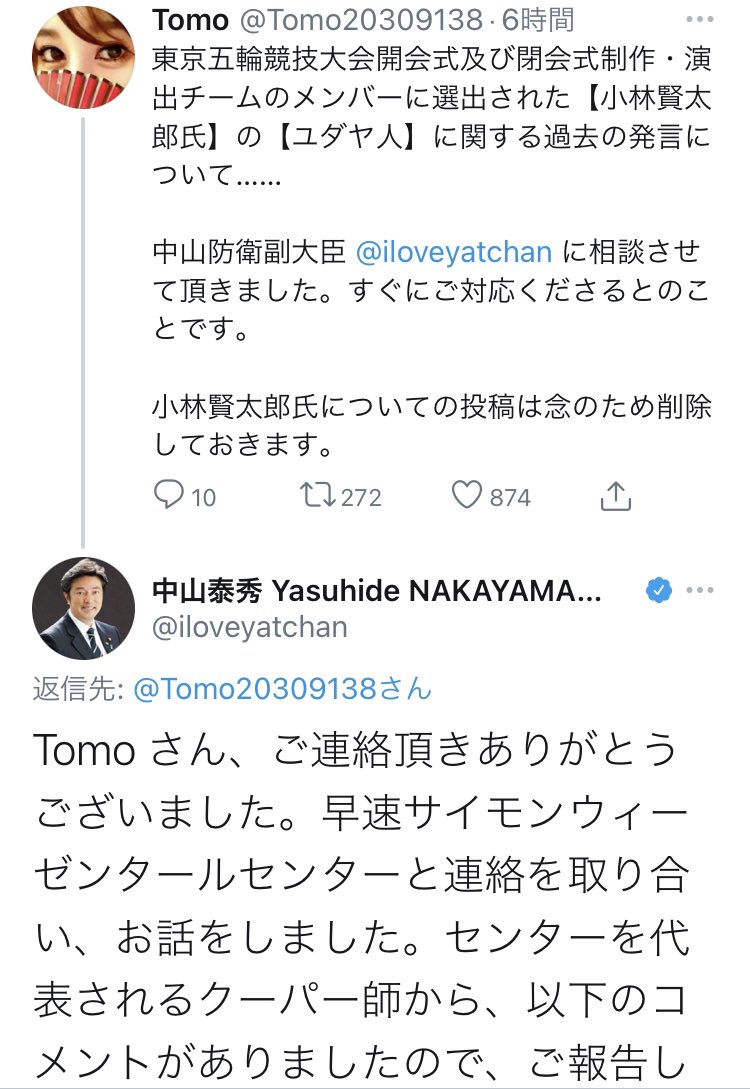This screenshot has height=1089, width=750.
Task: Like the tweet with the heart icon
Action: coord(467,495)
